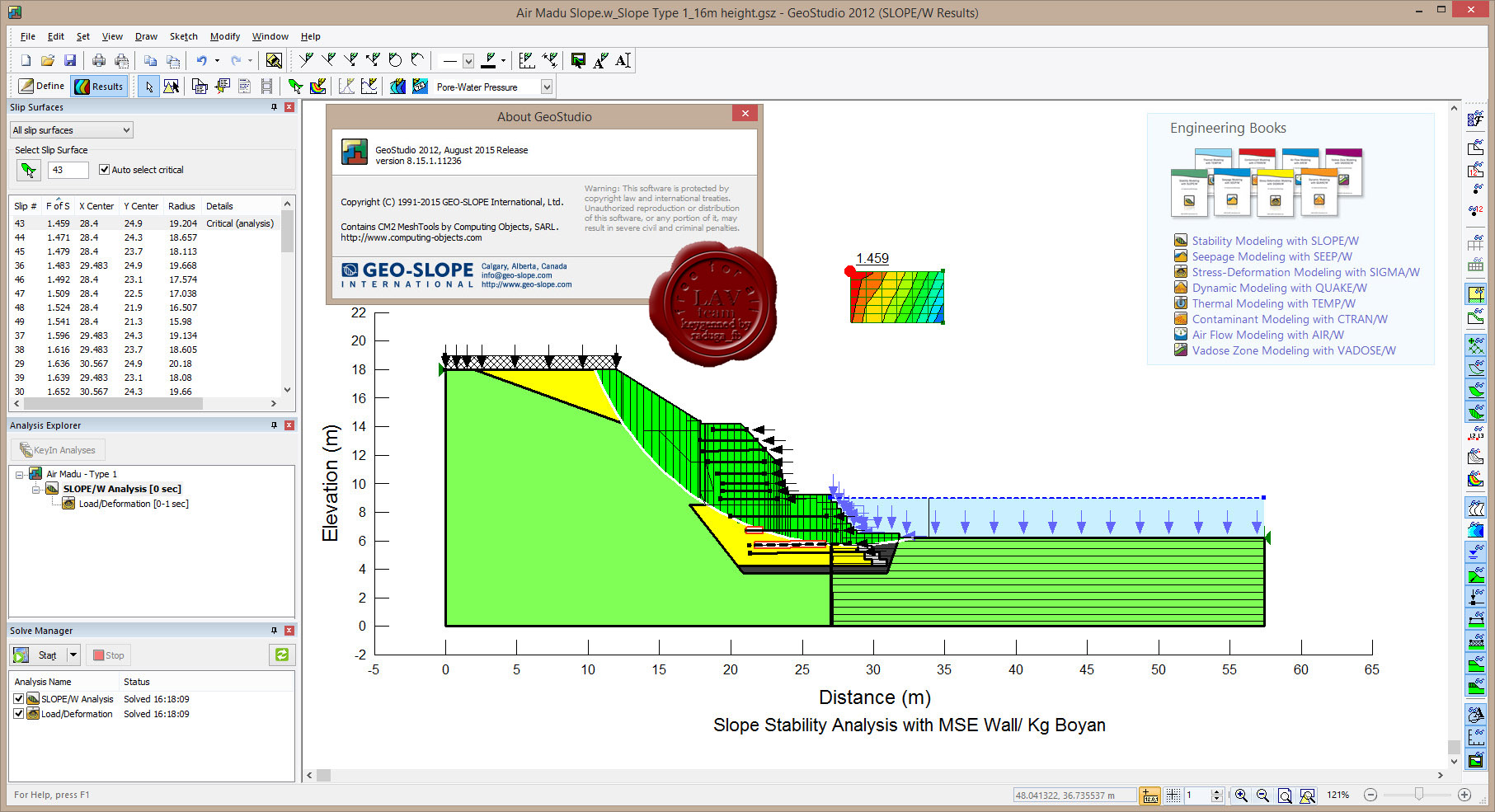Click the top icon in right vertical toolbar
The image size is (1495, 812).
(1475, 119)
